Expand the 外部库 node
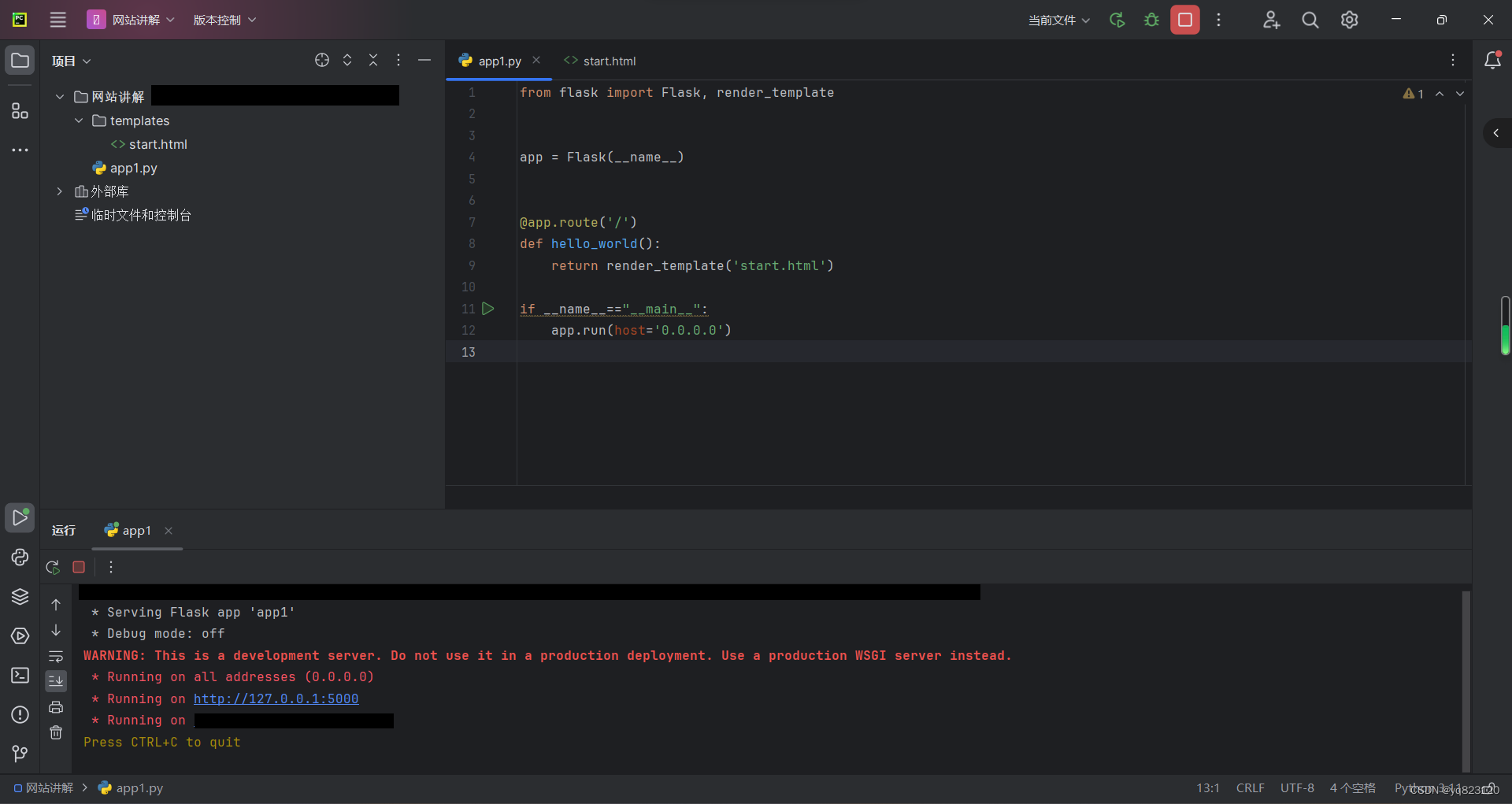The height and width of the screenshot is (804, 1512). click(59, 191)
